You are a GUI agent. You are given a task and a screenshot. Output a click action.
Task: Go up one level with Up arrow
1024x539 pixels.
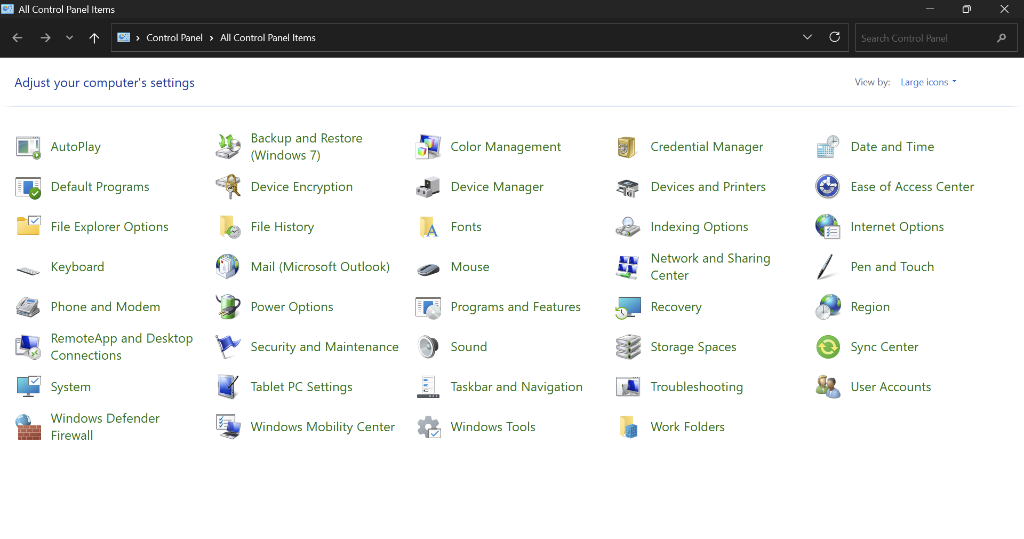94,38
